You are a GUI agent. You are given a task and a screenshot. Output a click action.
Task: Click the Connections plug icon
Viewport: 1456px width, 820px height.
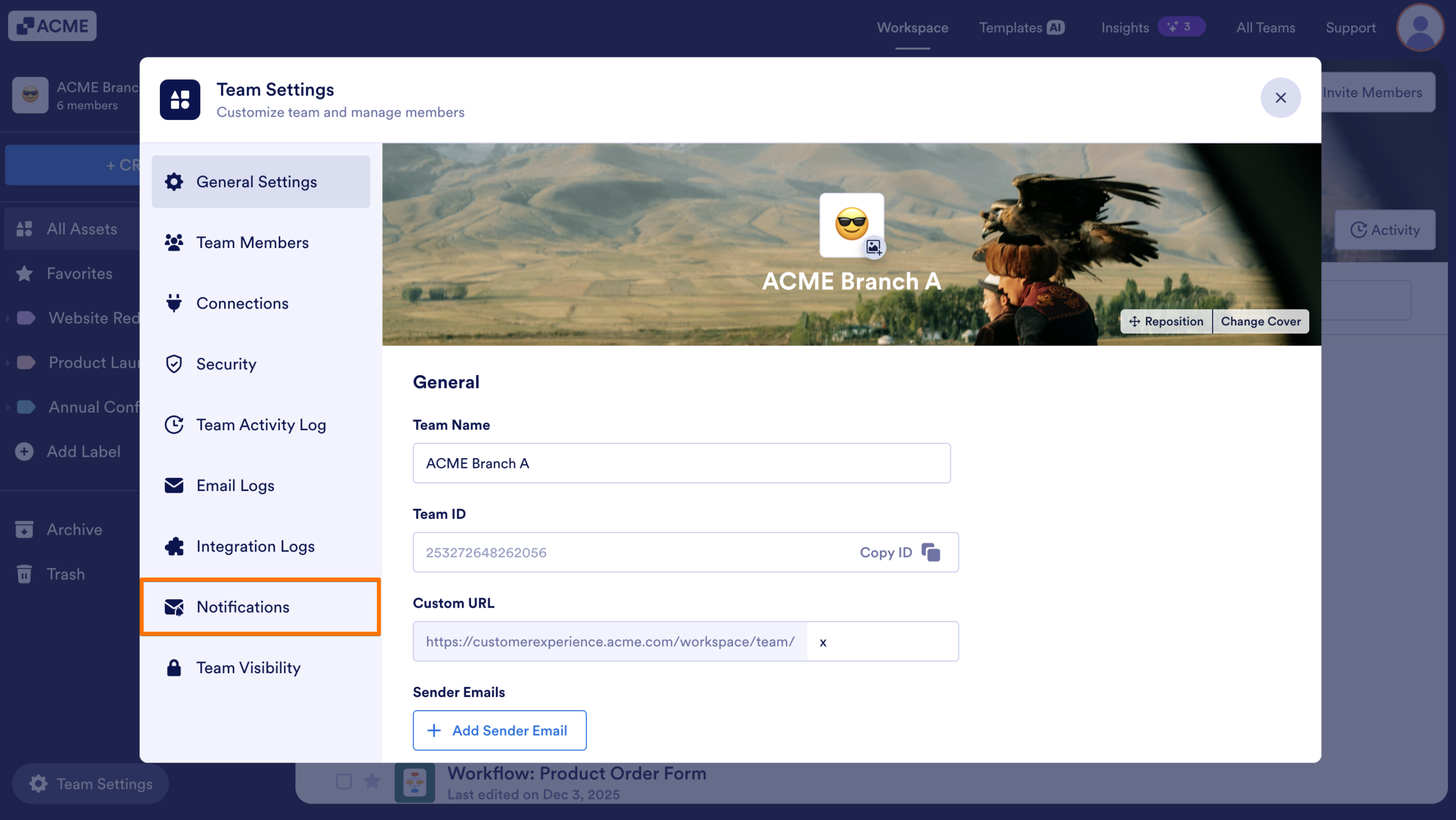pyautogui.click(x=174, y=303)
